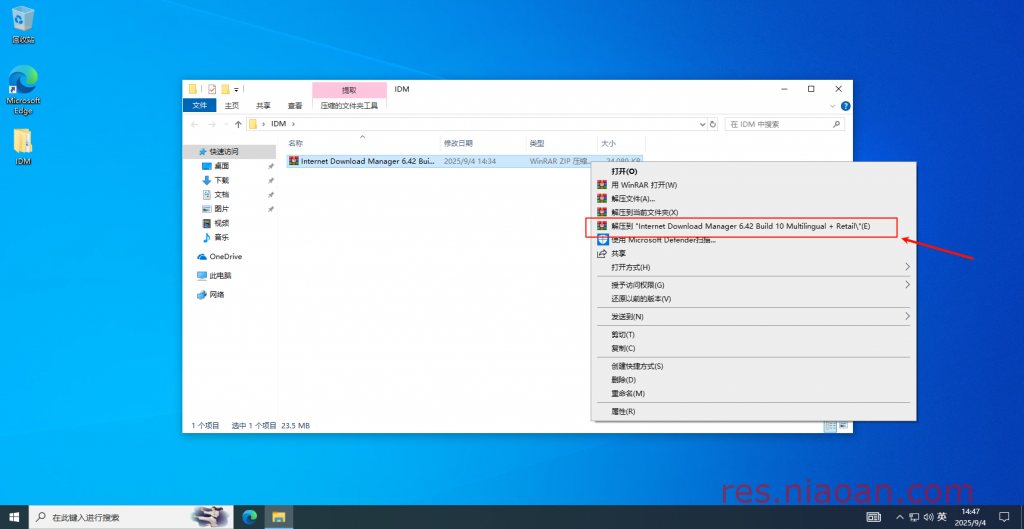Open the Recycle Bin desktop icon

(x=23, y=25)
